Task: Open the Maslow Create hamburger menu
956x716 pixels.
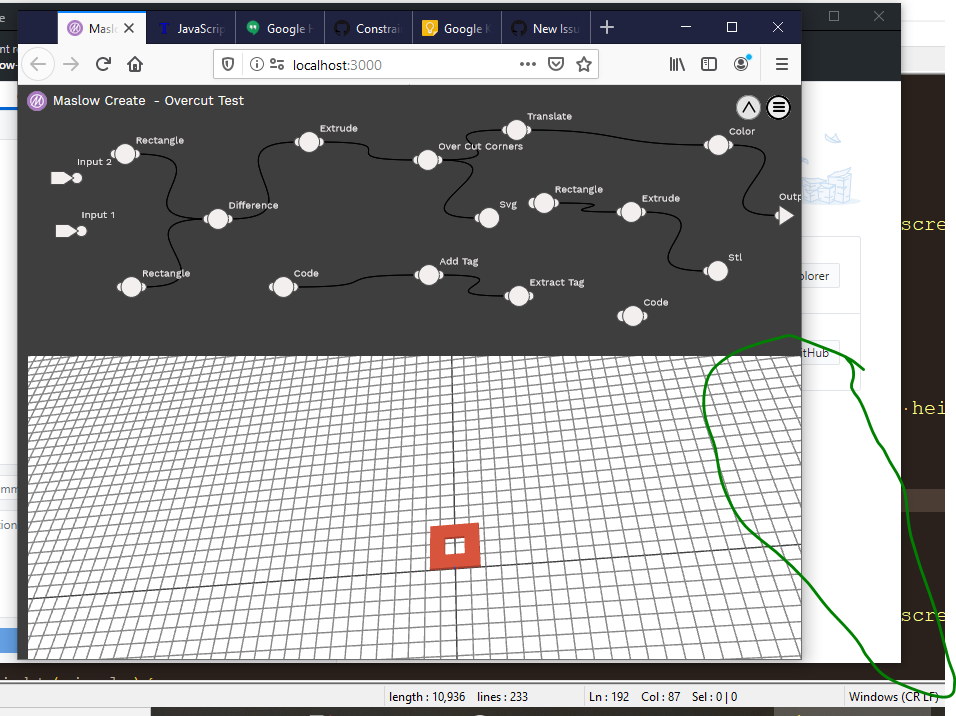Action: pos(778,107)
